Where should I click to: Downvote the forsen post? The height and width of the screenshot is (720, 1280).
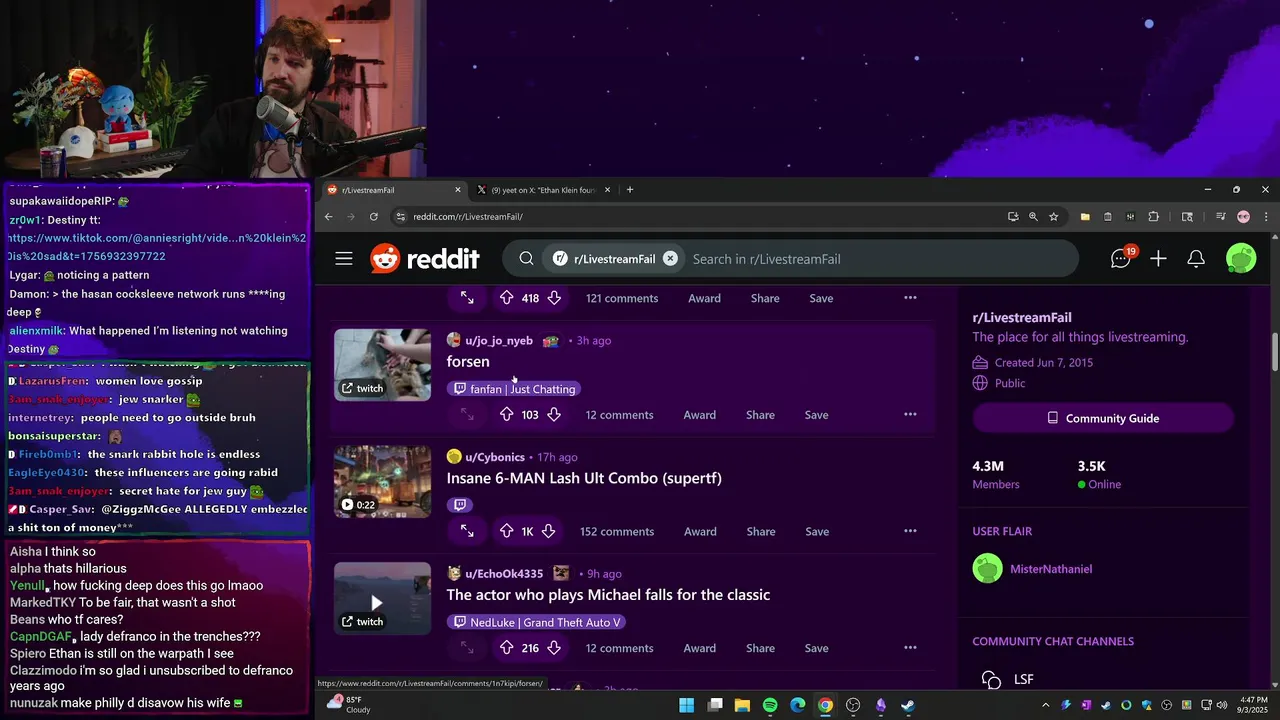553,415
